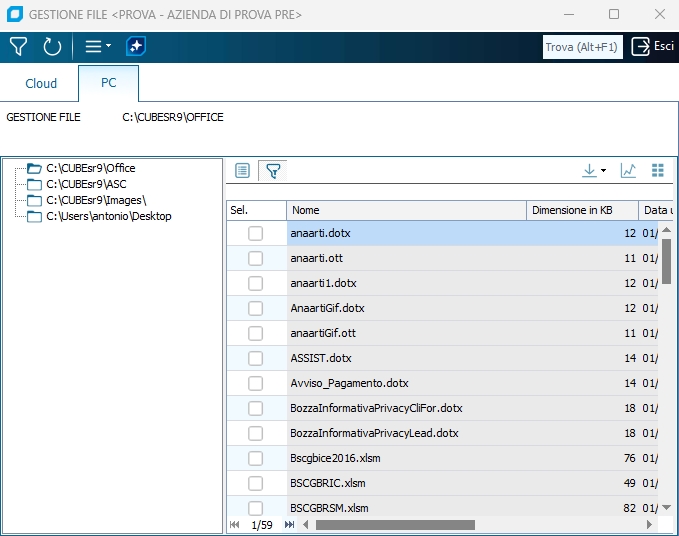Click the chart graph icon
679x536 pixels.
[x=628, y=171]
